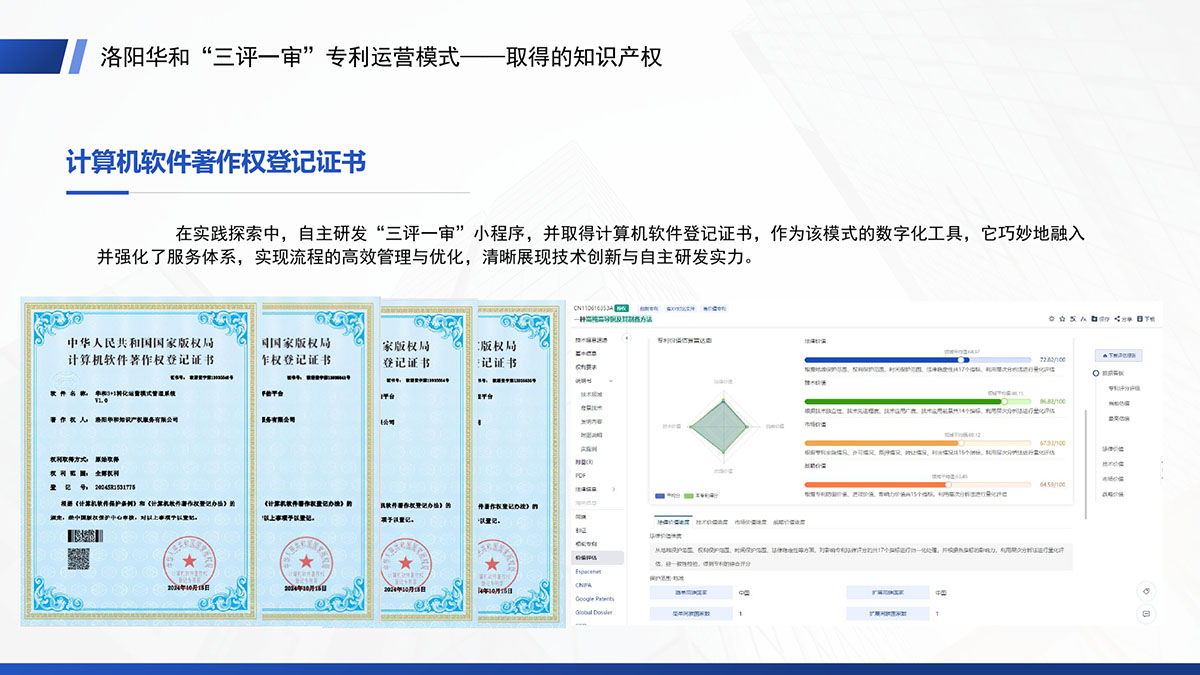Switch to the 技术价值维度 tab
The height and width of the screenshot is (675, 1200).
click(713, 521)
